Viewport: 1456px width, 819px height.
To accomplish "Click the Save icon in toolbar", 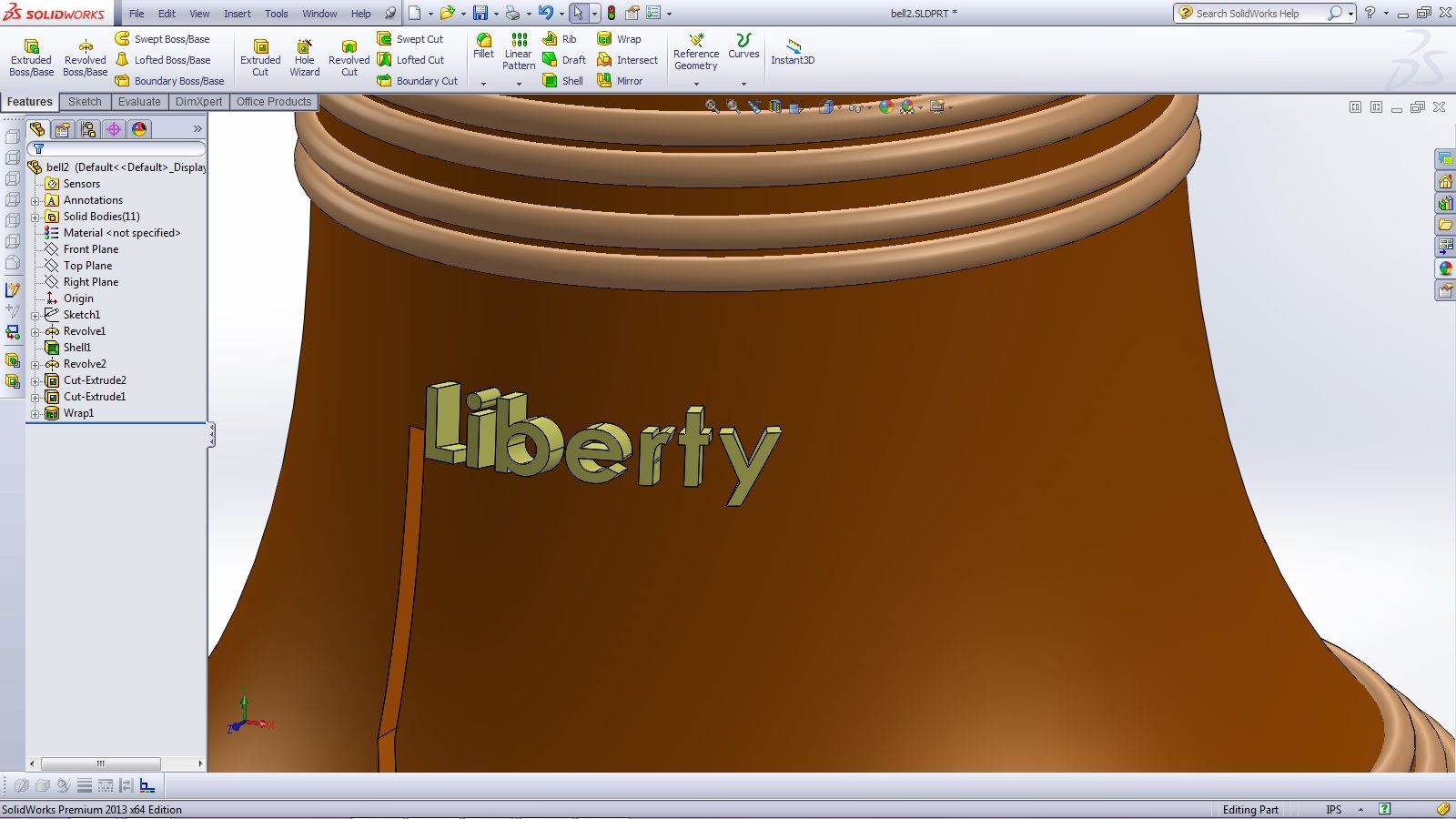I will (480, 14).
